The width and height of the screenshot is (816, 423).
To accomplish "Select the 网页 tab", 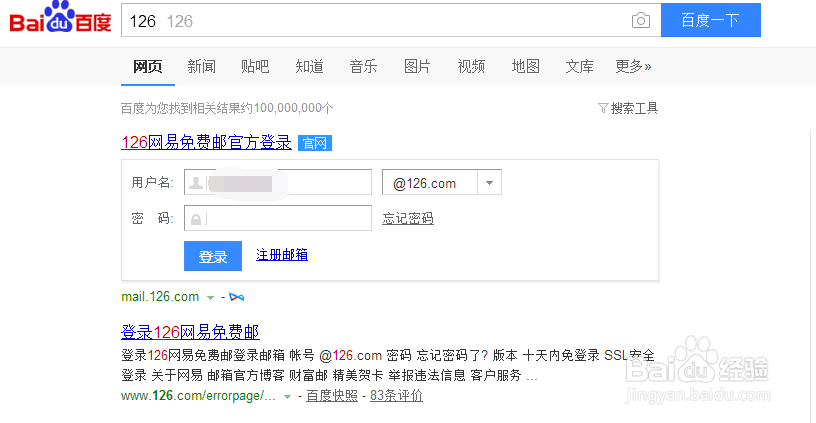I will (x=148, y=66).
